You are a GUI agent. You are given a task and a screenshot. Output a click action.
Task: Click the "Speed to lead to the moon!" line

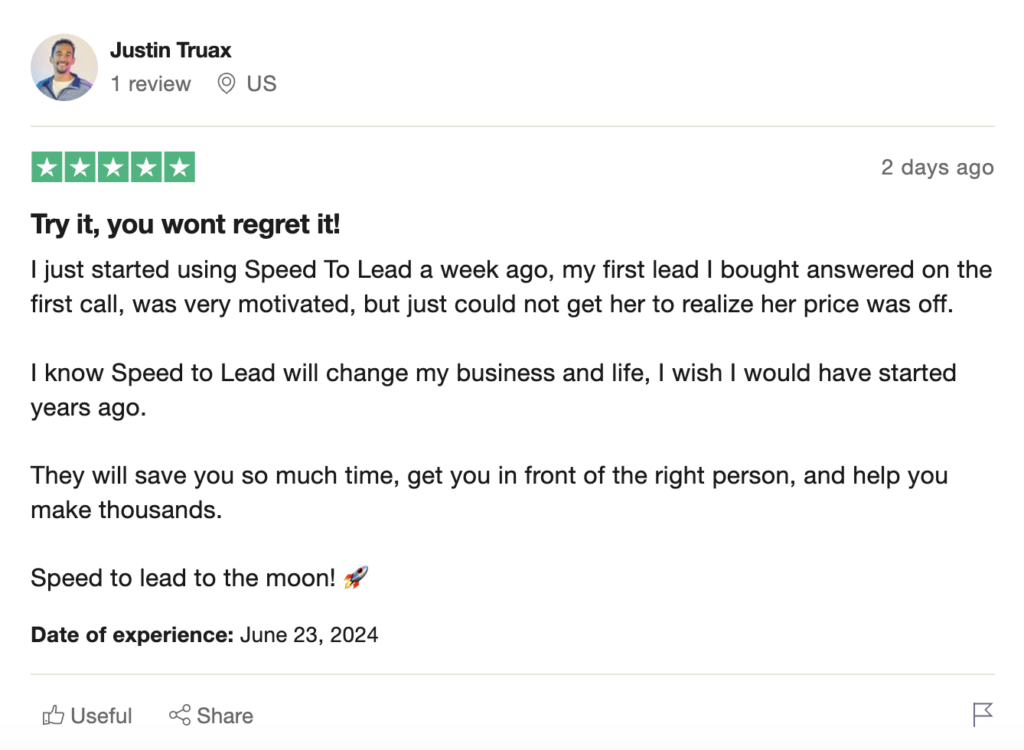tap(183, 578)
